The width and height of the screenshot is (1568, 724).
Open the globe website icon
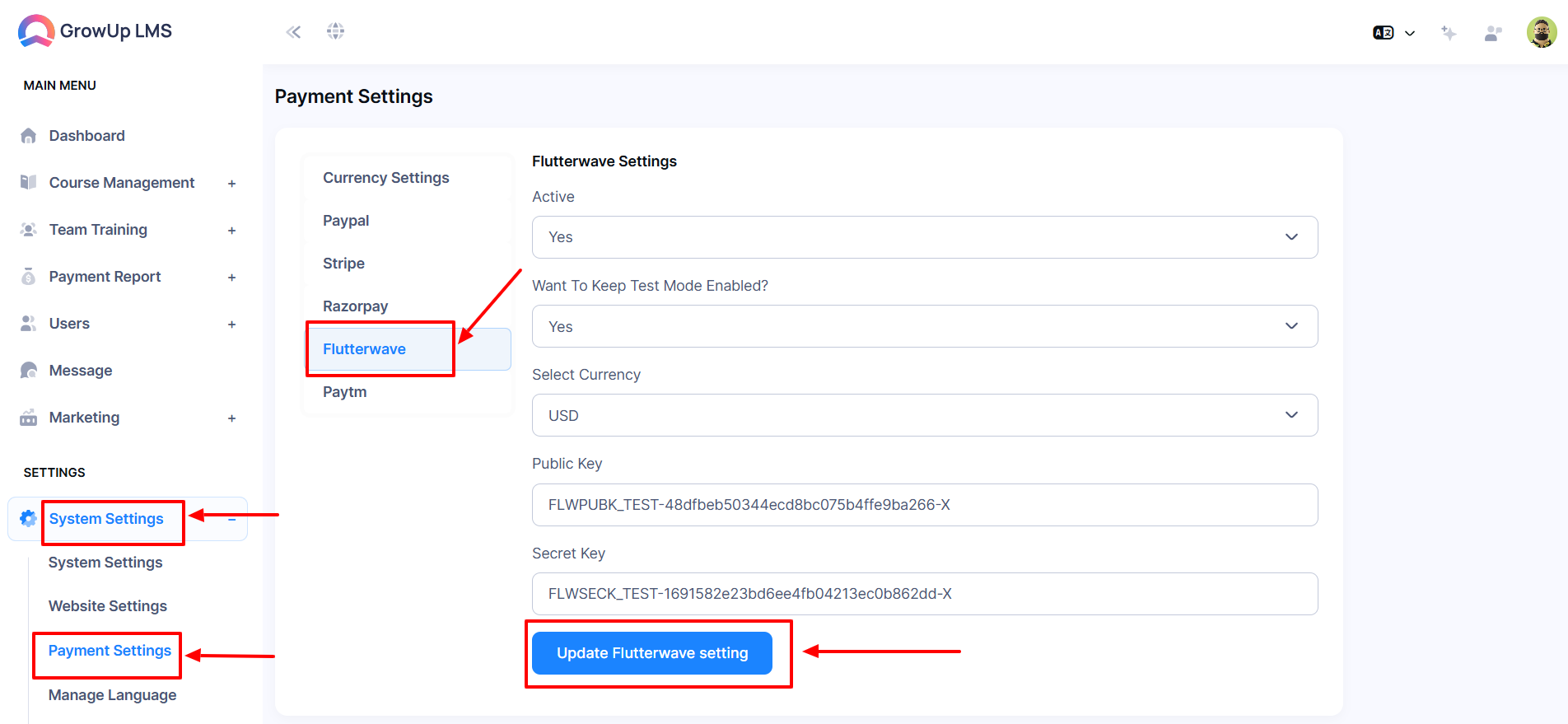click(335, 31)
